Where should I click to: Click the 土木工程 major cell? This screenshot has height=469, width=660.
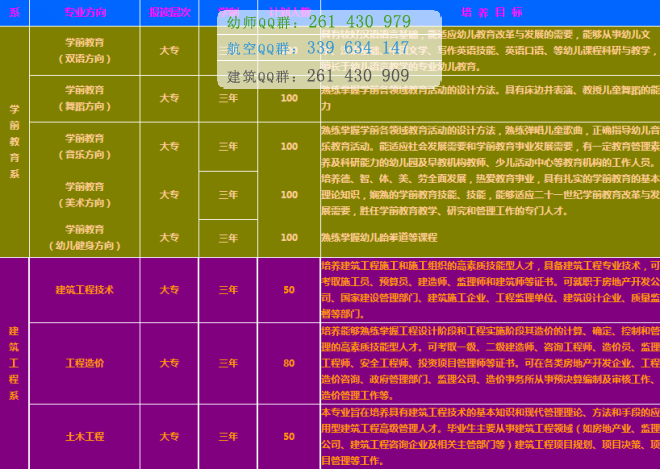tap(84, 436)
